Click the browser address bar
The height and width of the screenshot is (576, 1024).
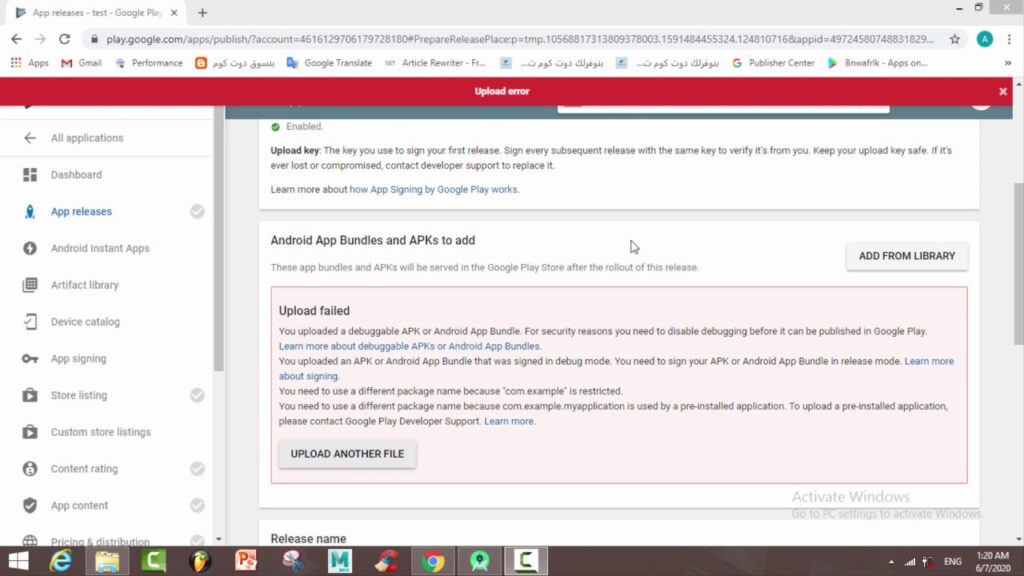pos(519,39)
